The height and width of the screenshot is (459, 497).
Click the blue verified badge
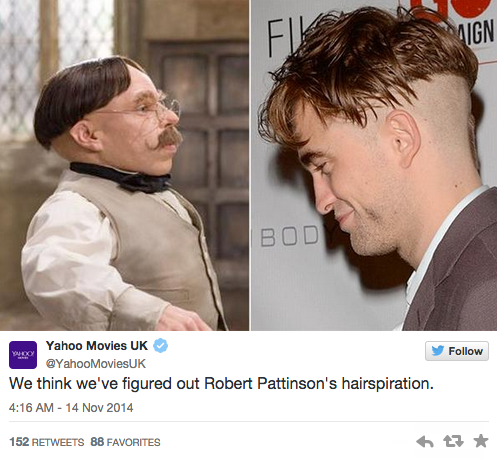click(160, 346)
